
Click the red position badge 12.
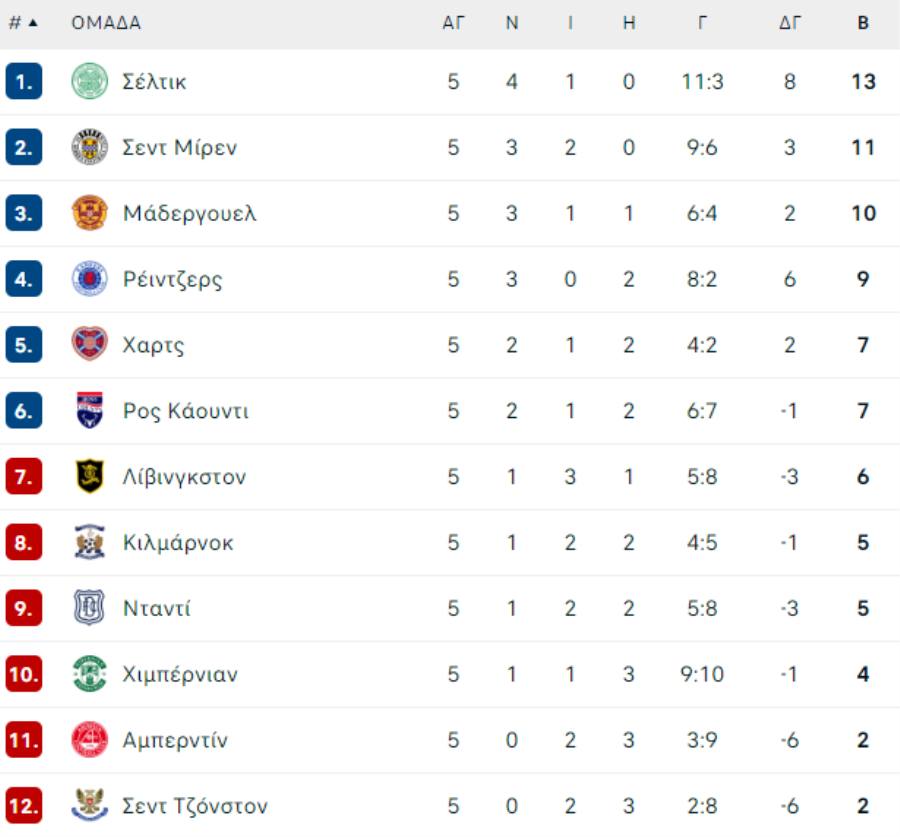[24, 805]
